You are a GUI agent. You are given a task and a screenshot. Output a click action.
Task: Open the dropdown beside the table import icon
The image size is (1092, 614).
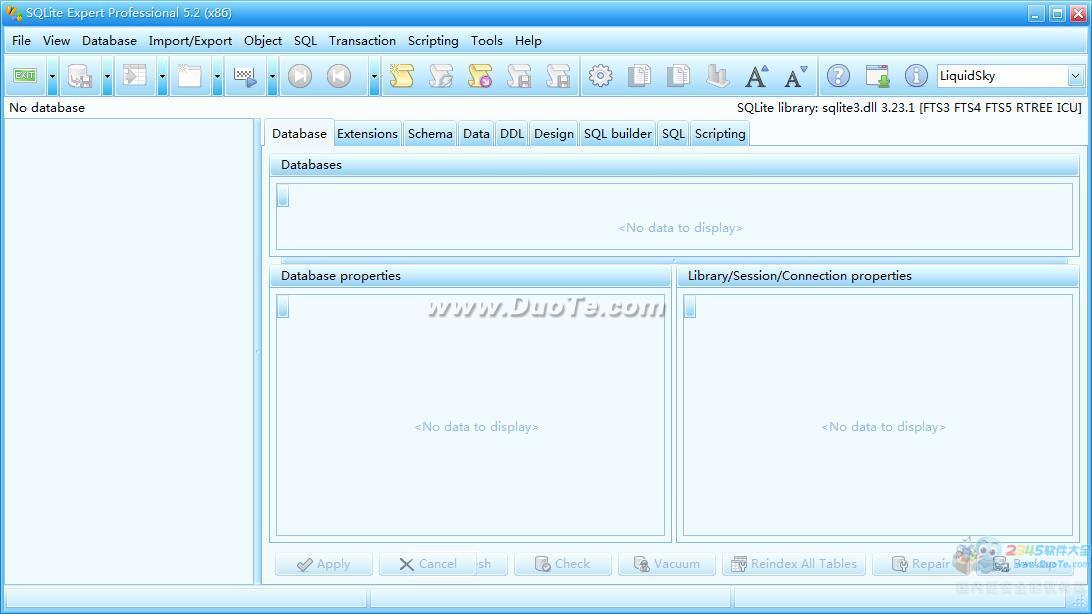[162, 76]
